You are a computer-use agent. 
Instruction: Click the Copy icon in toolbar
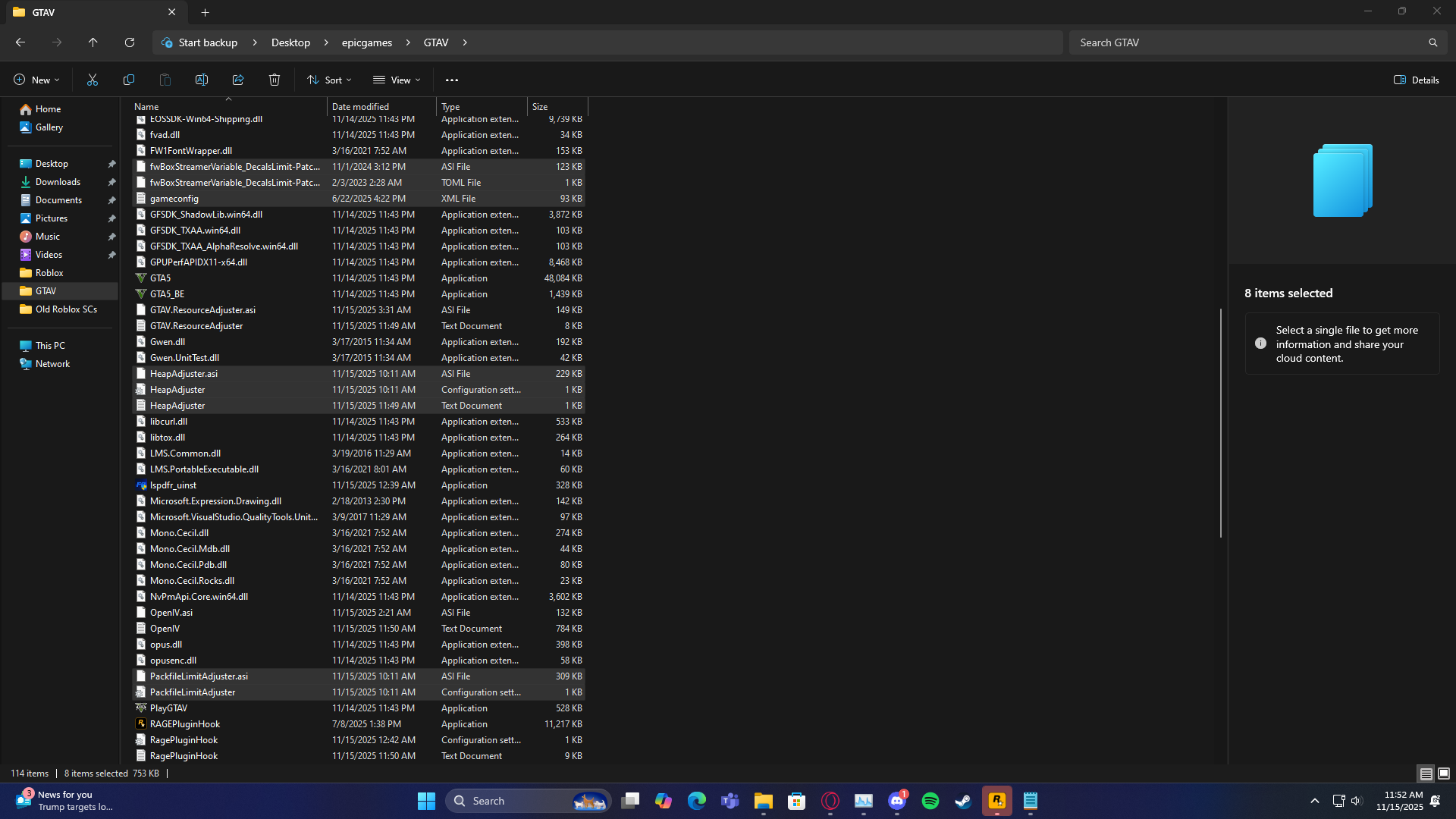[129, 80]
